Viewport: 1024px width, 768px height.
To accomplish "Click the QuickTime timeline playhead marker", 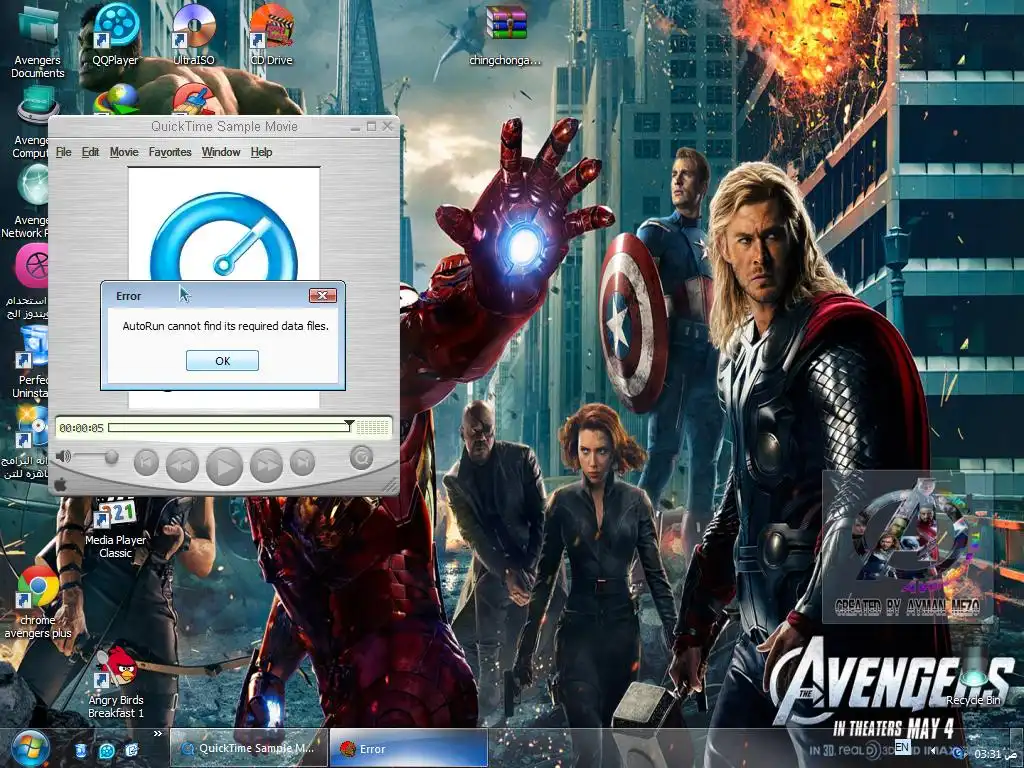I will click(349, 424).
